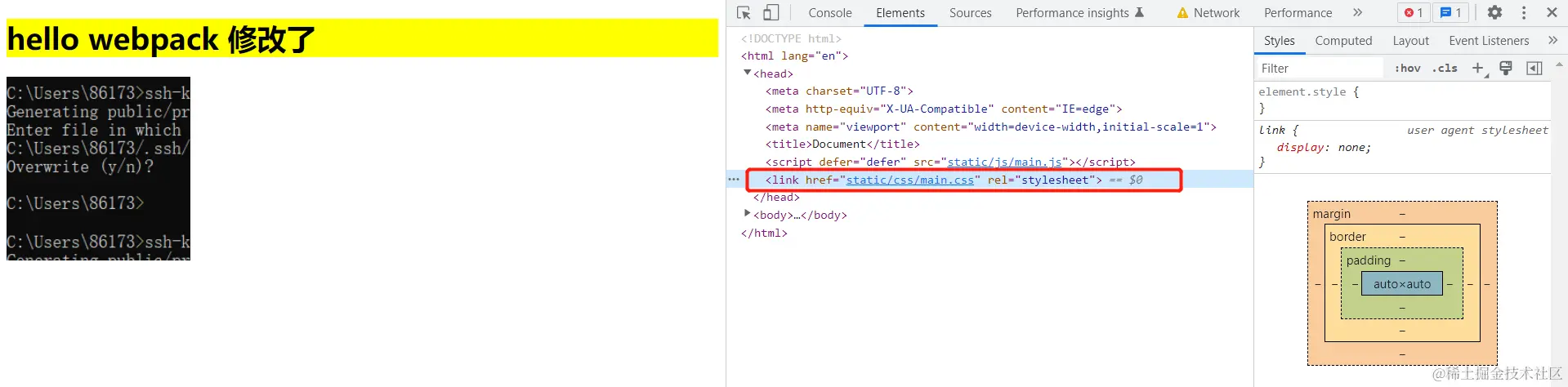This screenshot has height=387, width=1568.
Task: Click the element.style rule block
Action: point(1402,100)
